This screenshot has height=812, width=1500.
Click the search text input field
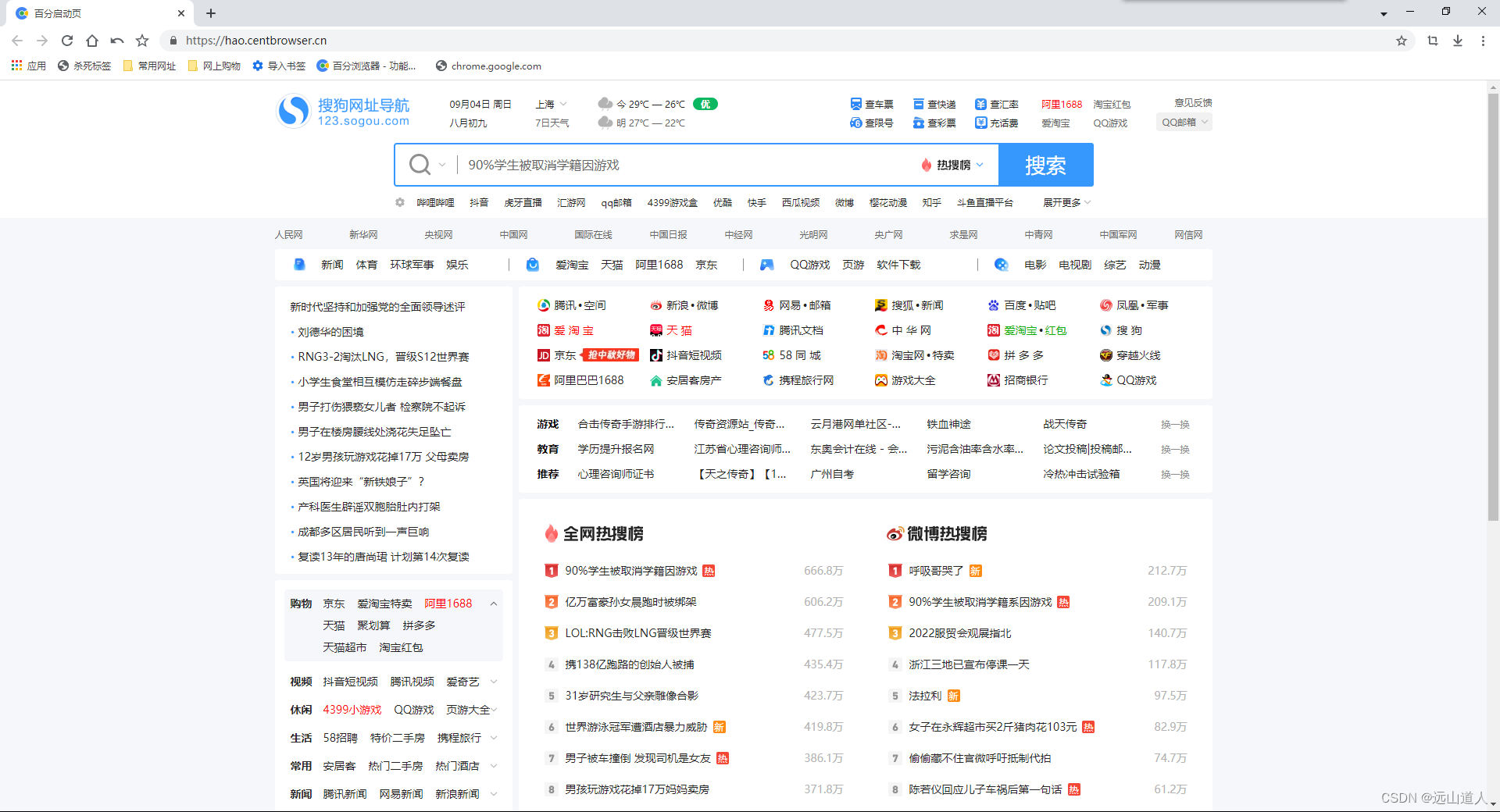coord(687,165)
